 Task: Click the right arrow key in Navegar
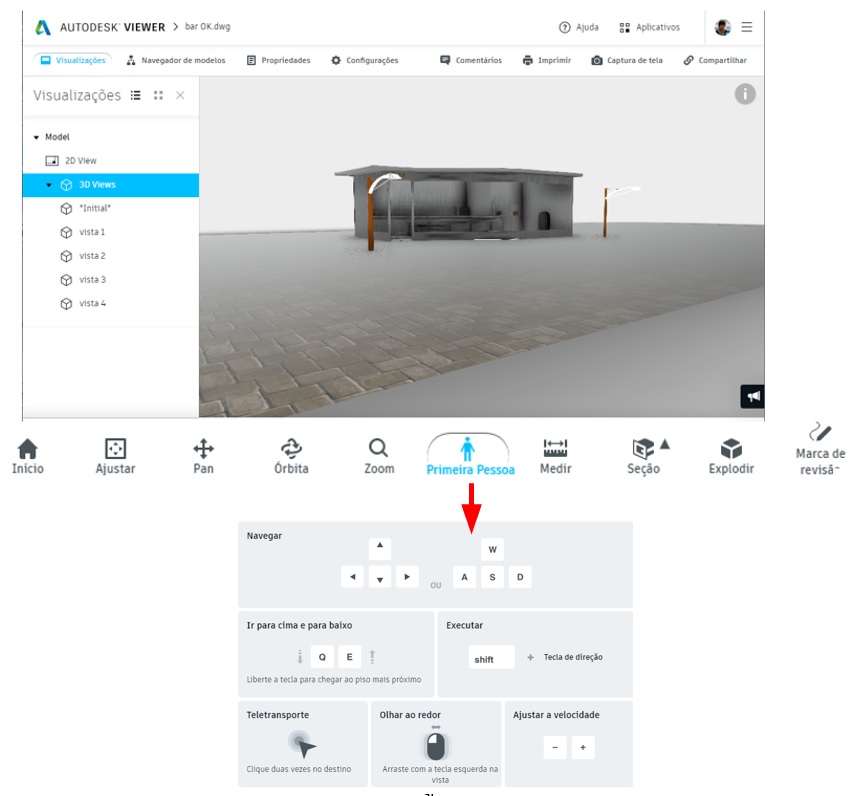407,577
